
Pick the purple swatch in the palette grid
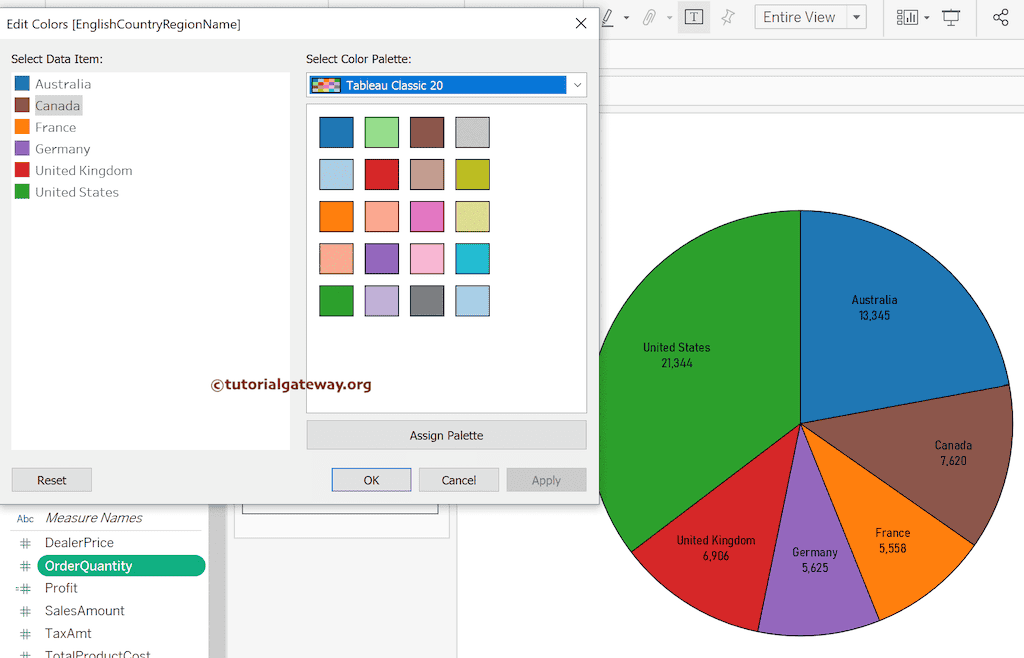381,258
